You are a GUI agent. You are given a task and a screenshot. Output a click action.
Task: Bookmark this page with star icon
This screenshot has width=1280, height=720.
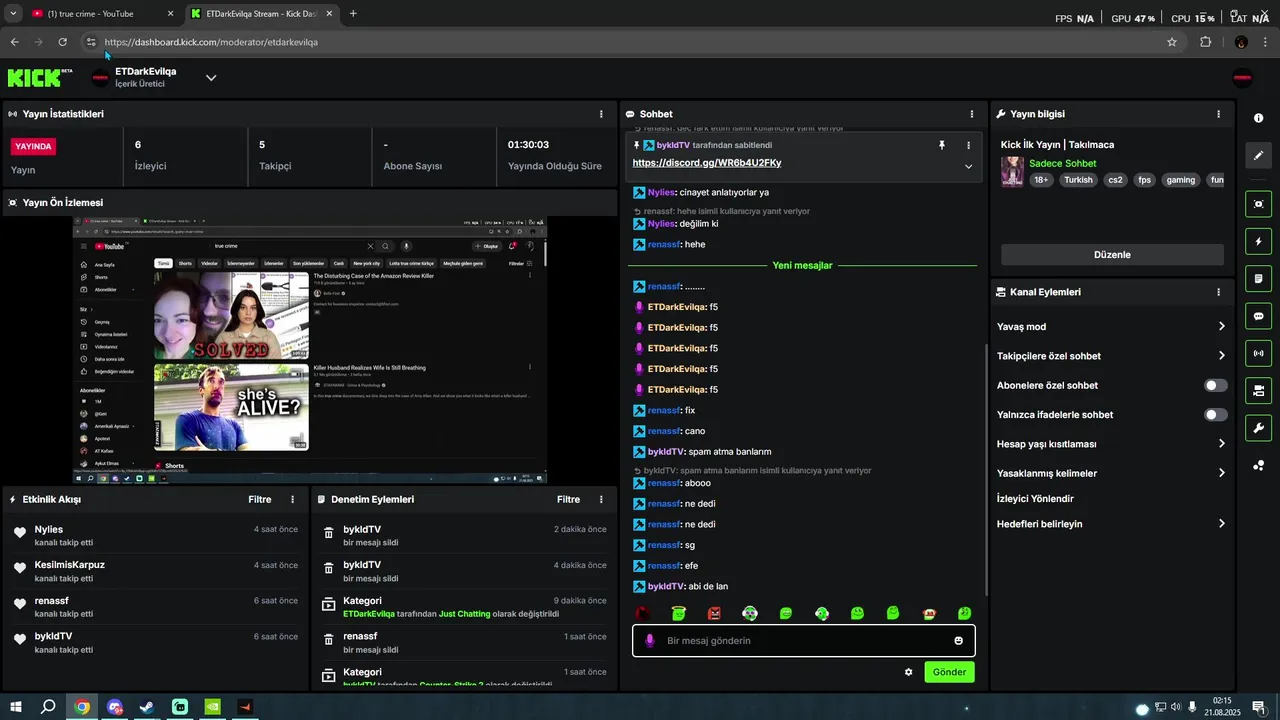point(1172,42)
